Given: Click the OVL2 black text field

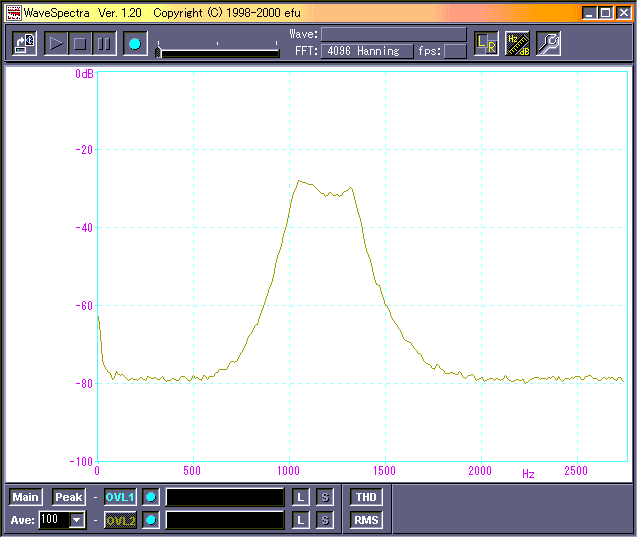Looking at the screenshot, I should coord(225,521).
